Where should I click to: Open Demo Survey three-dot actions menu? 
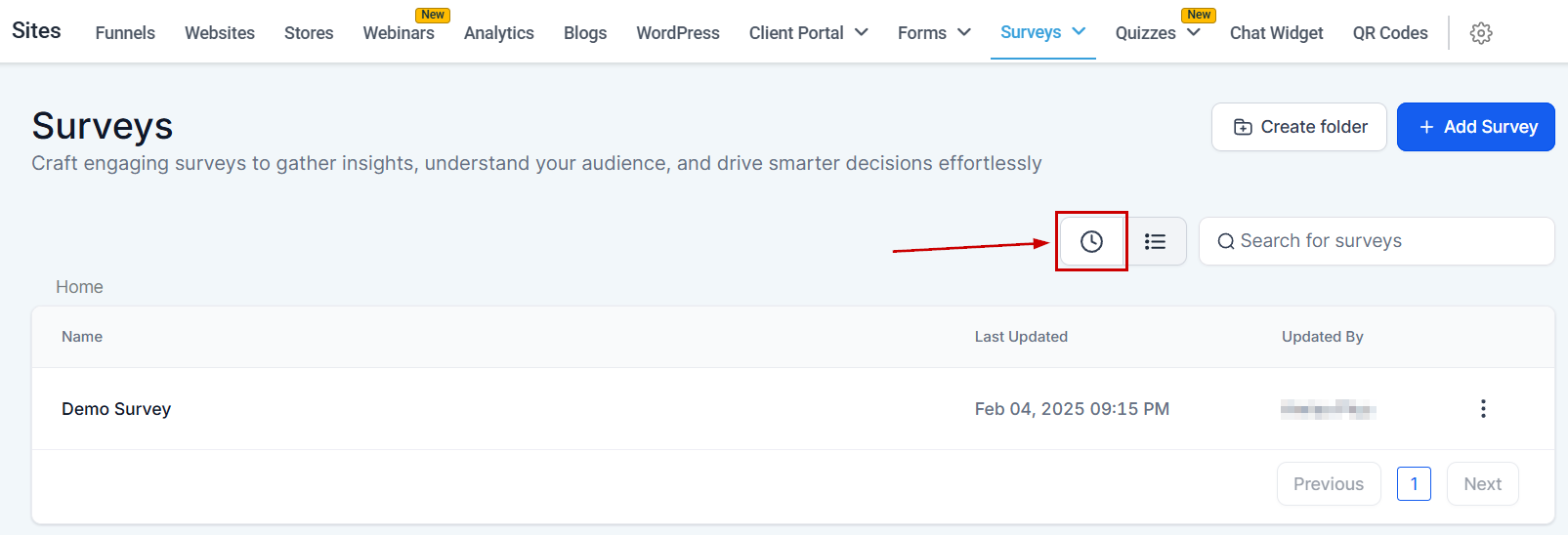[1483, 409]
